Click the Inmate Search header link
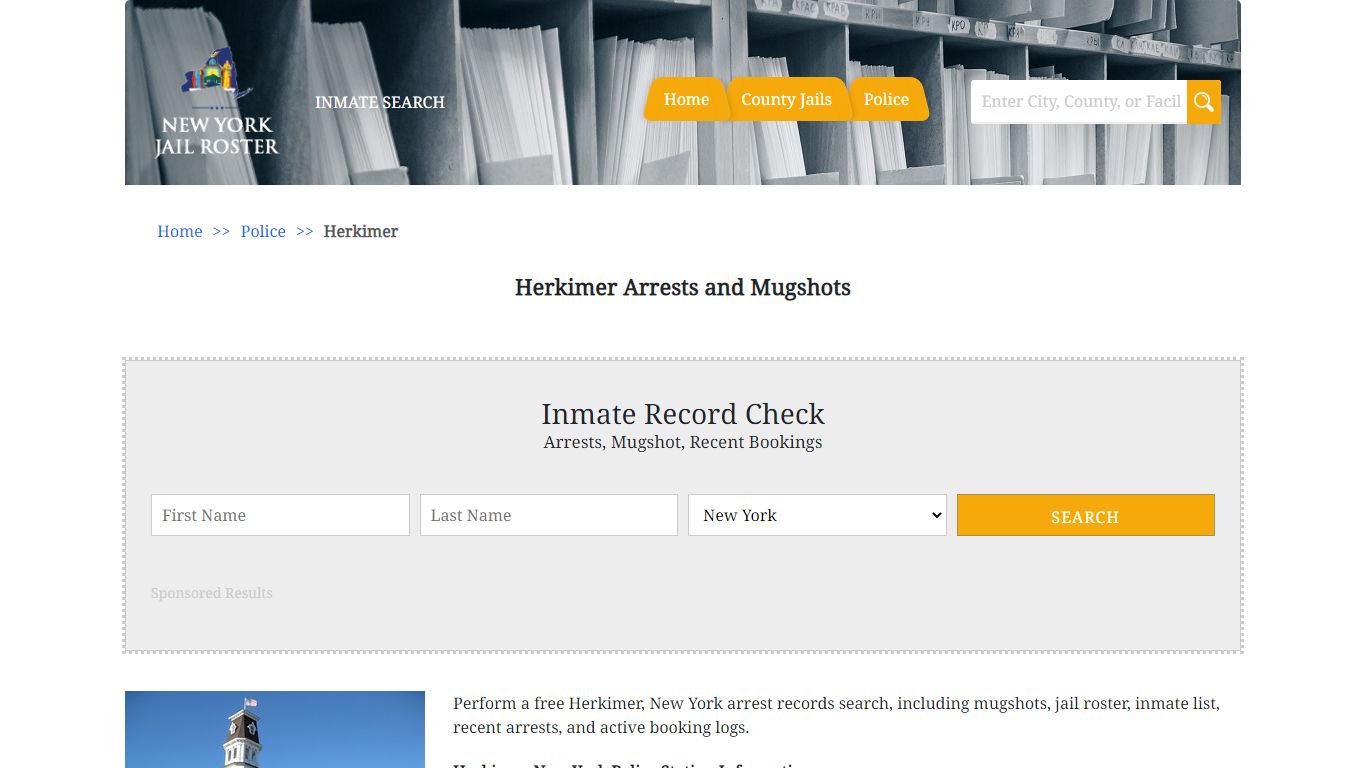This screenshot has height=768, width=1366. tap(380, 102)
